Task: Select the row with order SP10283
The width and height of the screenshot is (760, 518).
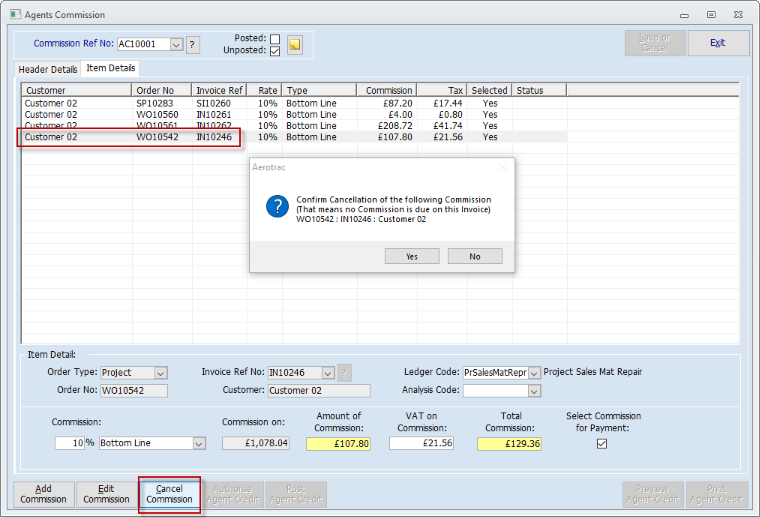Action: 294,103
